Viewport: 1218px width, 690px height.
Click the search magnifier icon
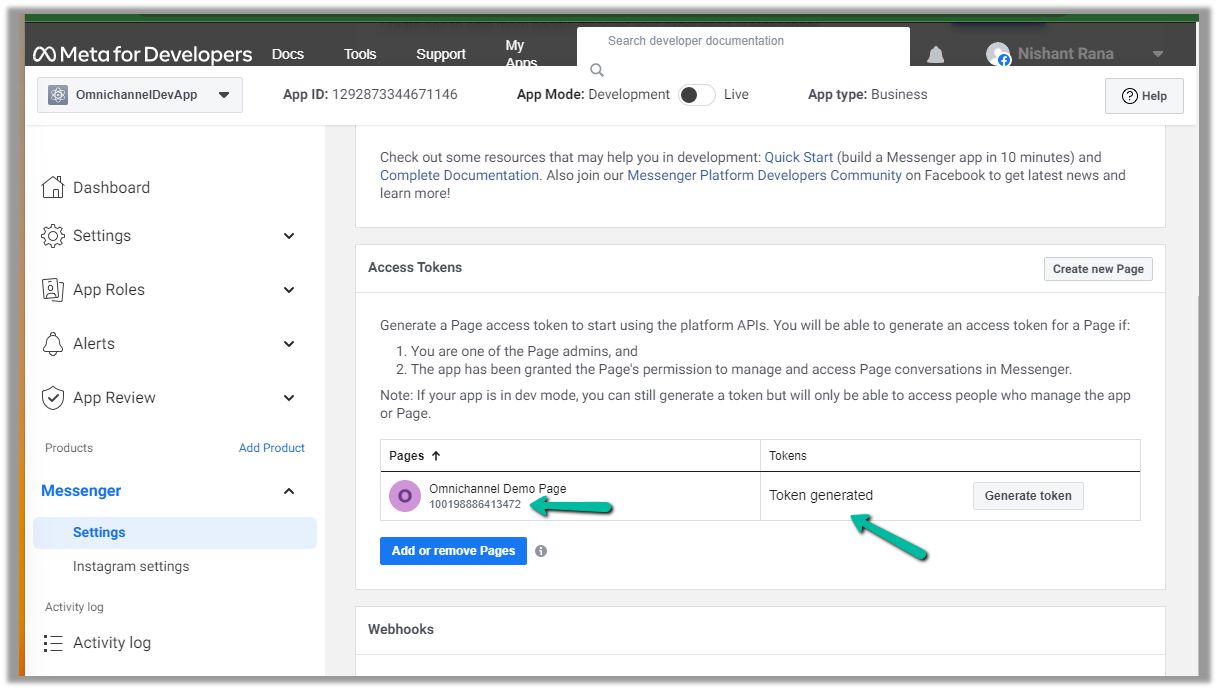597,70
